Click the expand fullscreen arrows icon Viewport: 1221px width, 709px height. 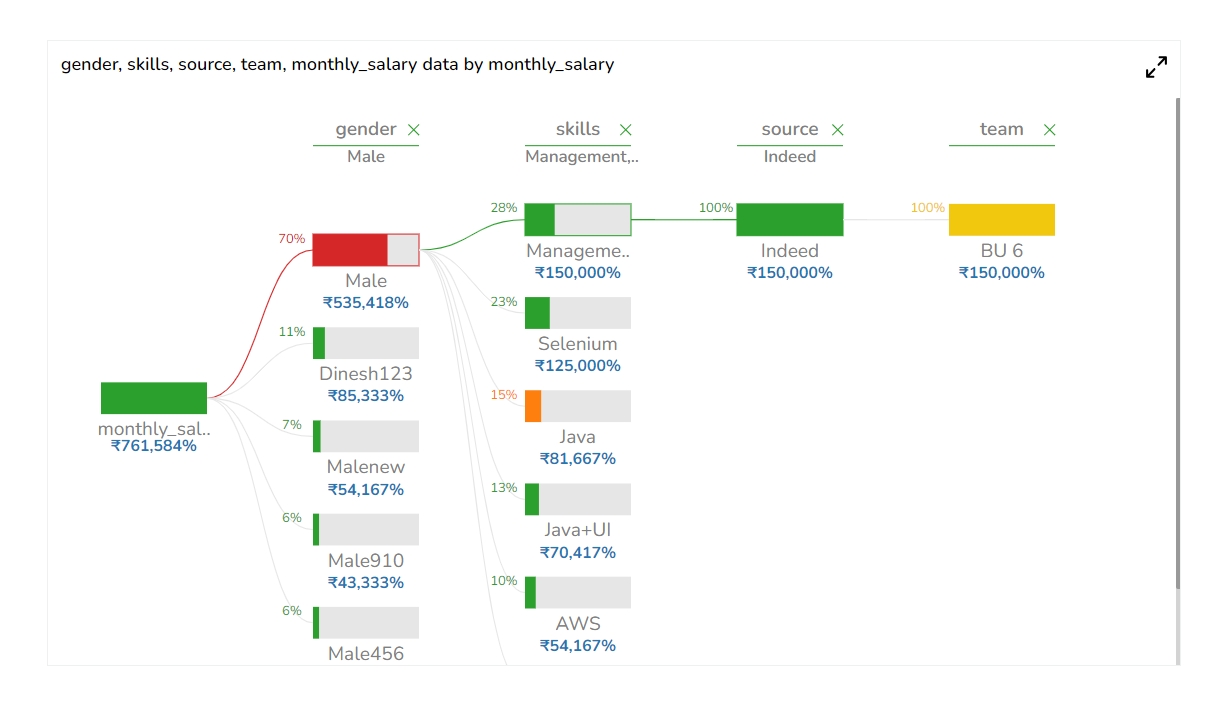pyautogui.click(x=1156, y=67)
